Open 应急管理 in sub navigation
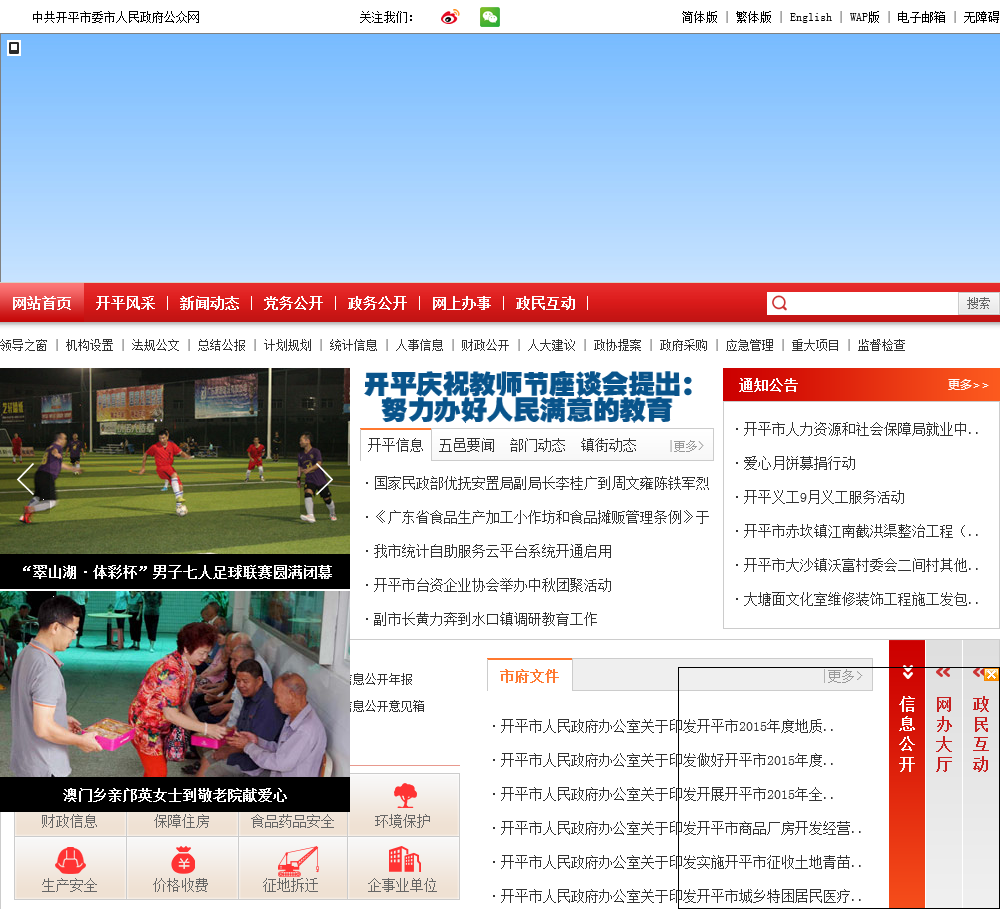Viewport: 1000px width, 909px height. (749, 345)
